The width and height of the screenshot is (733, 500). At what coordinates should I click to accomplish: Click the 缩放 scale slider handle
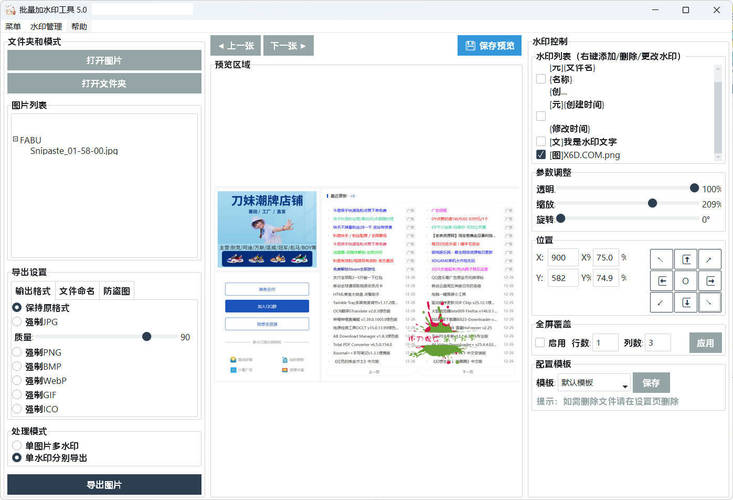point(653,203)
